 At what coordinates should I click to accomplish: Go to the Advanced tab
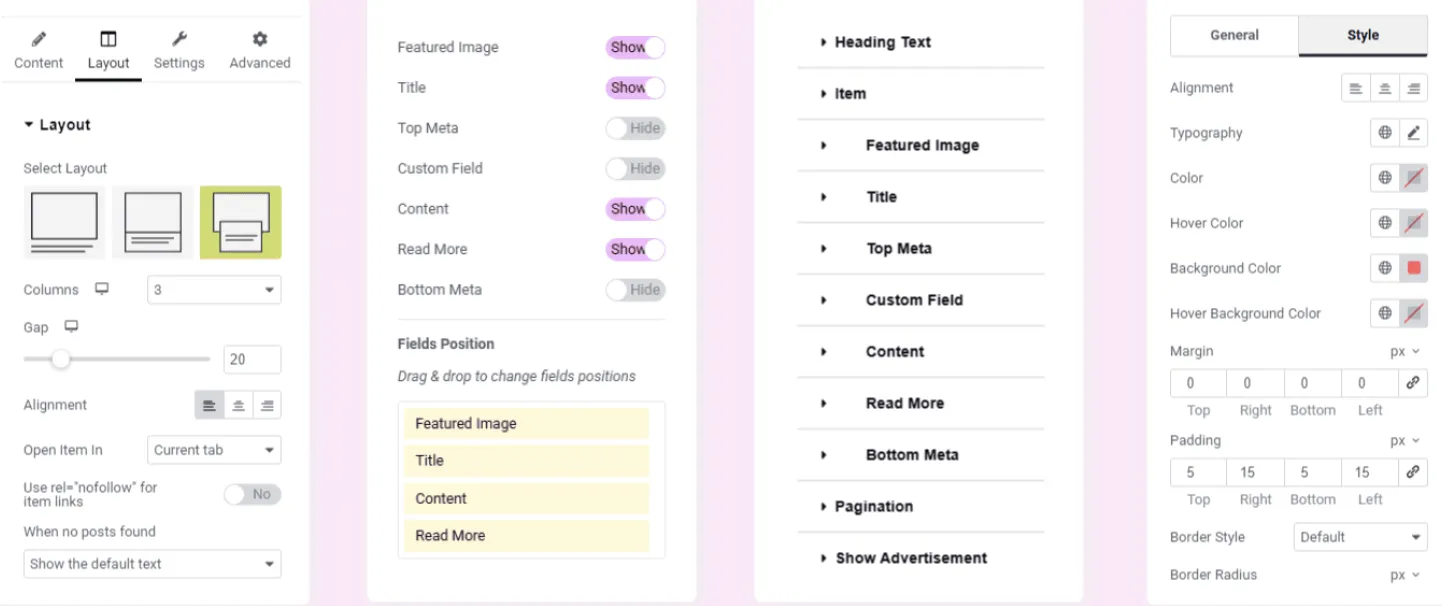260,50
